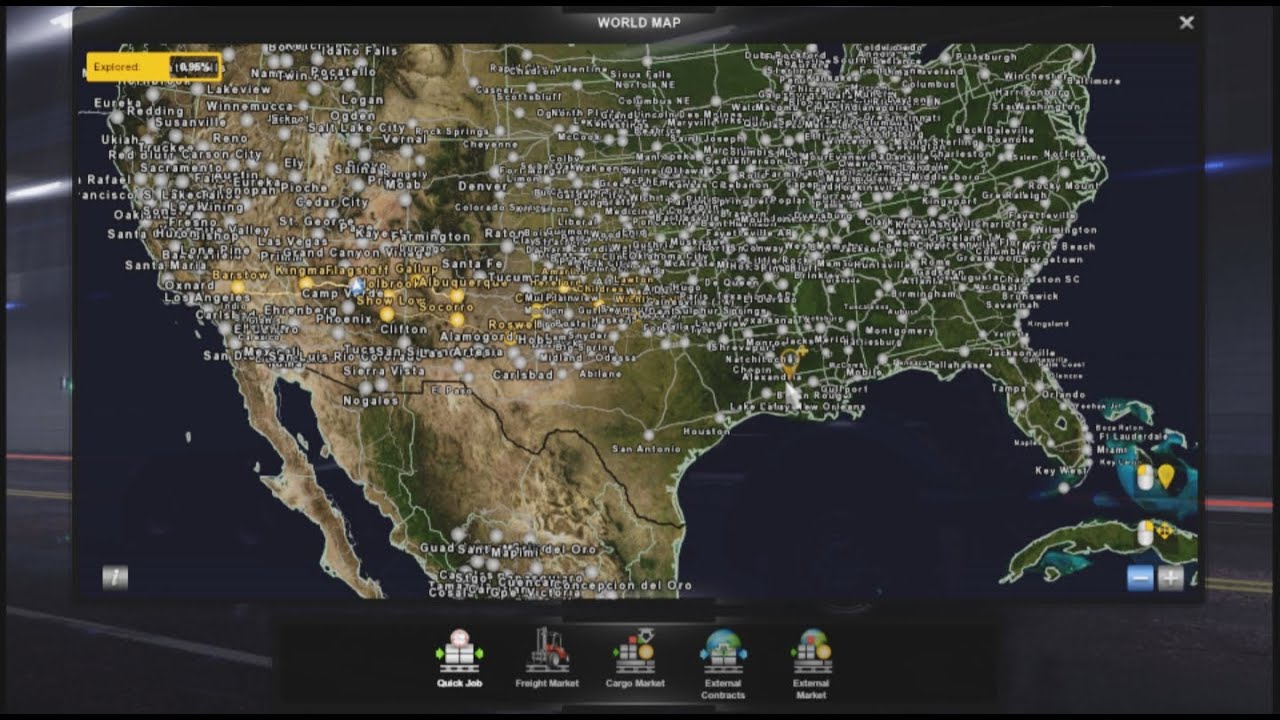Close the World Map window
This screenshot has width=1280, height=720.
click(x=1186, y=22)
